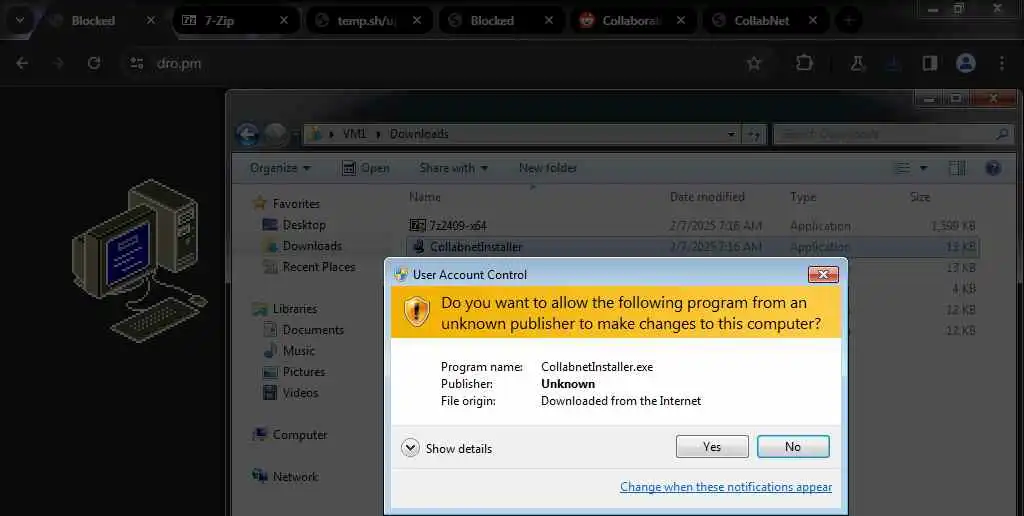Close the CollabNet browser tab
The height and width of the screenshot is (516, 1024).
pyautogui.click(x=813, y=20)
